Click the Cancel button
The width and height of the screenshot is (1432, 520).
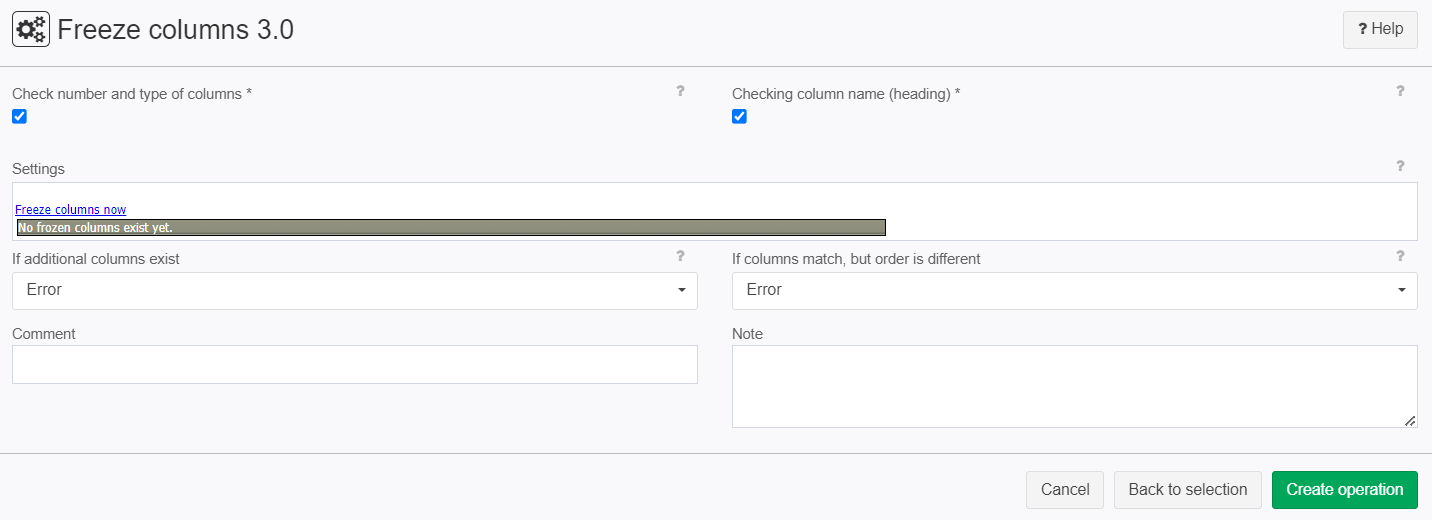(x=1065, y=490)
